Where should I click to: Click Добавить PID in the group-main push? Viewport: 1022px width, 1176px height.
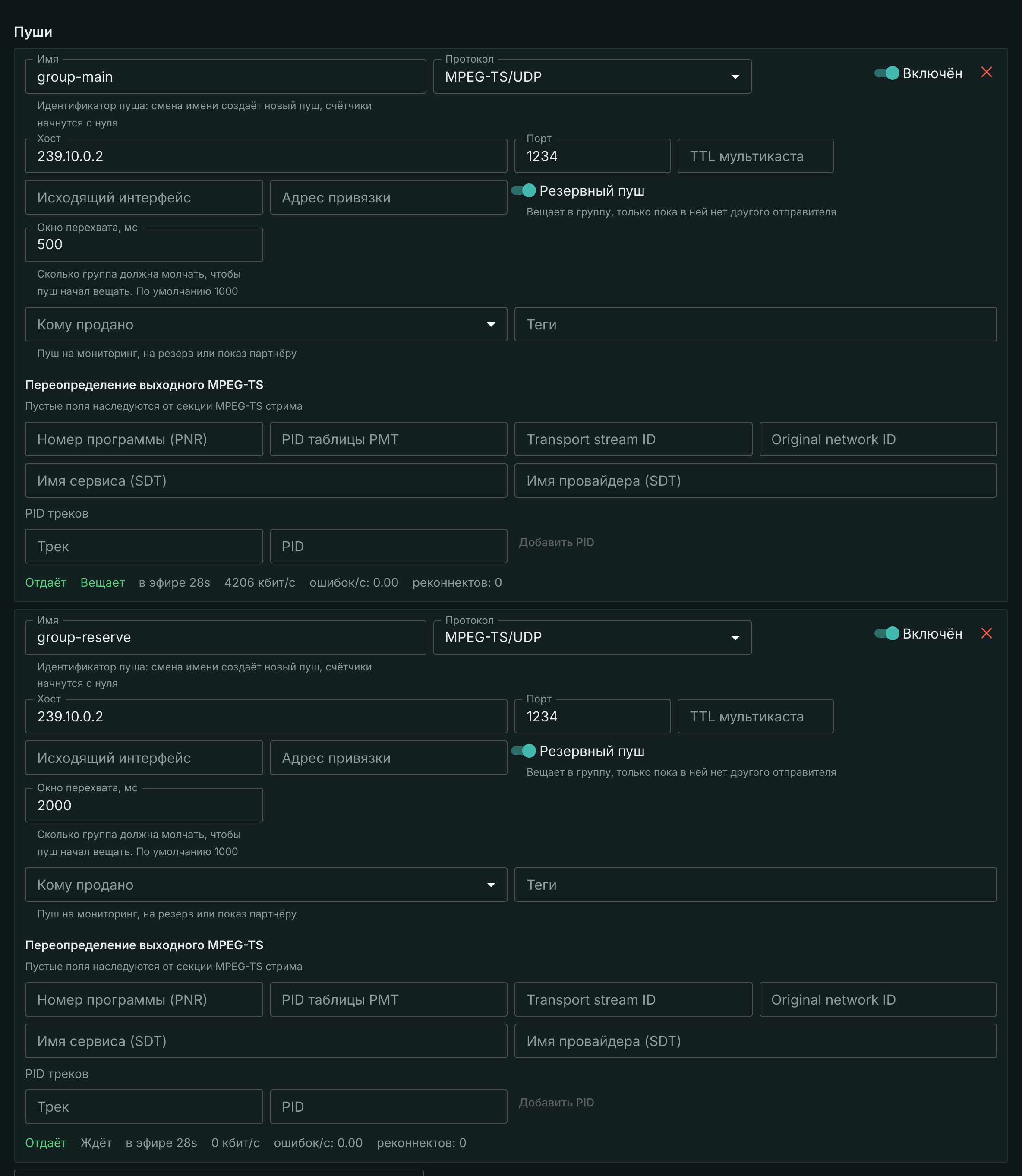pos(556,542)
